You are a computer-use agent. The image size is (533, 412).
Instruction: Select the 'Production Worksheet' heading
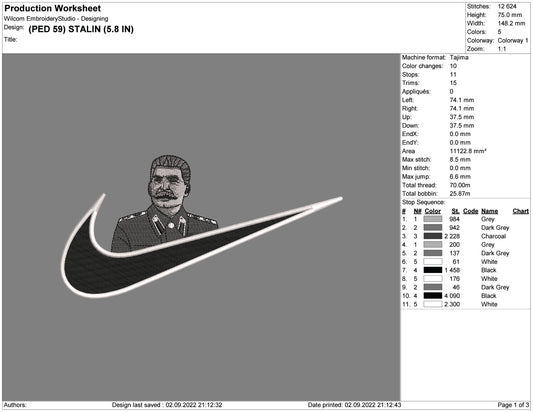point(52,8)
